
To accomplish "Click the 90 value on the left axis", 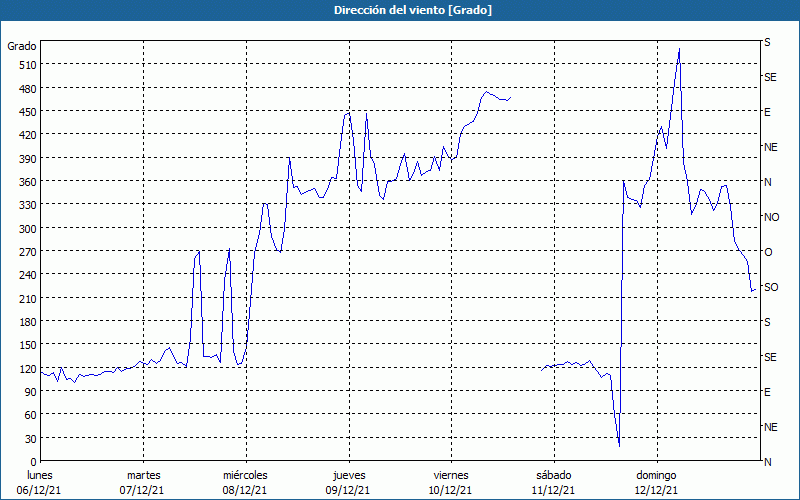I will pyautogui.click(x=30, y=392).
